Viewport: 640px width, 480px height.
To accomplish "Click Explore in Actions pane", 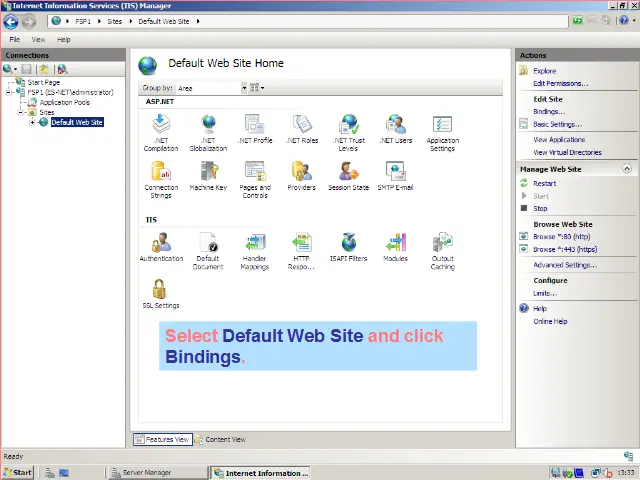I will [x=544, y=71].
